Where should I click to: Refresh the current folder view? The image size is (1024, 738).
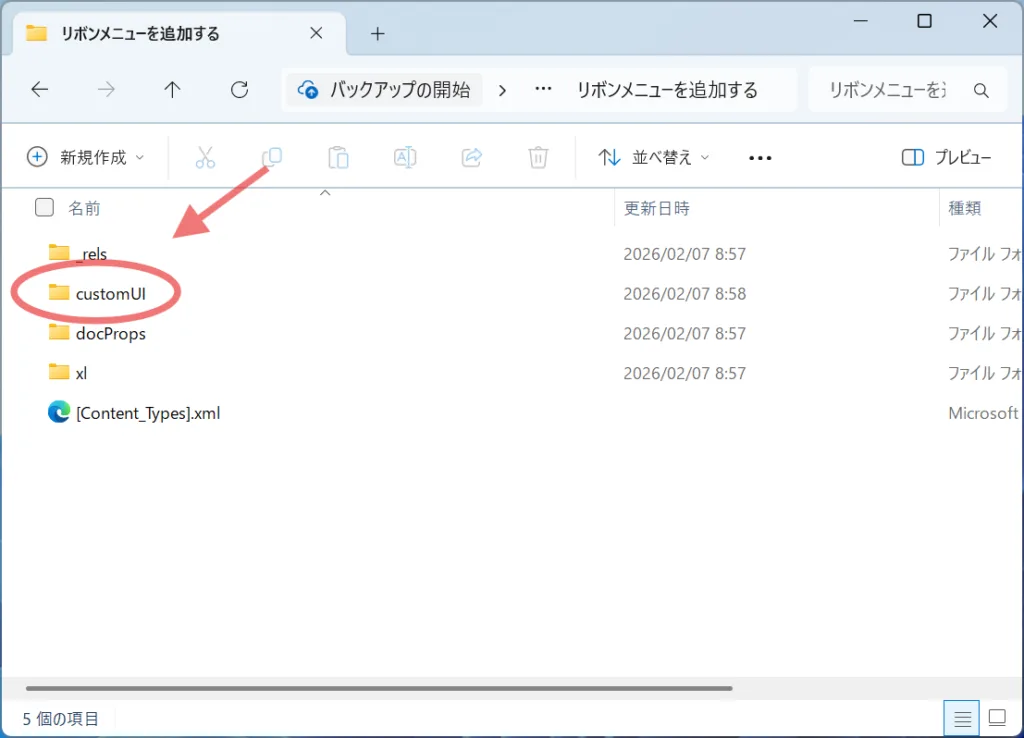(x=239, y=90)
